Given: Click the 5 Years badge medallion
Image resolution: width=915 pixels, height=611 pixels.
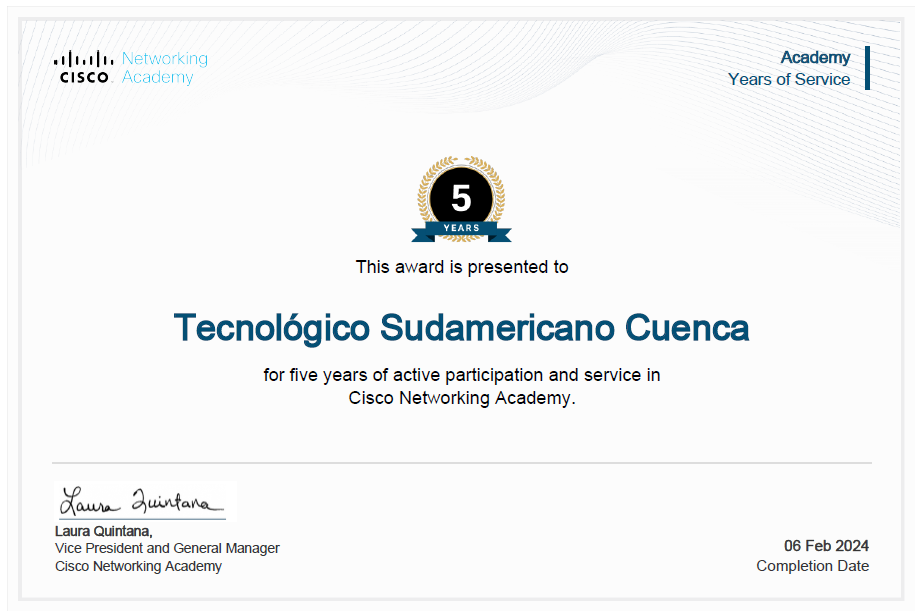Looking at the screenshot, I should [462, 199].
